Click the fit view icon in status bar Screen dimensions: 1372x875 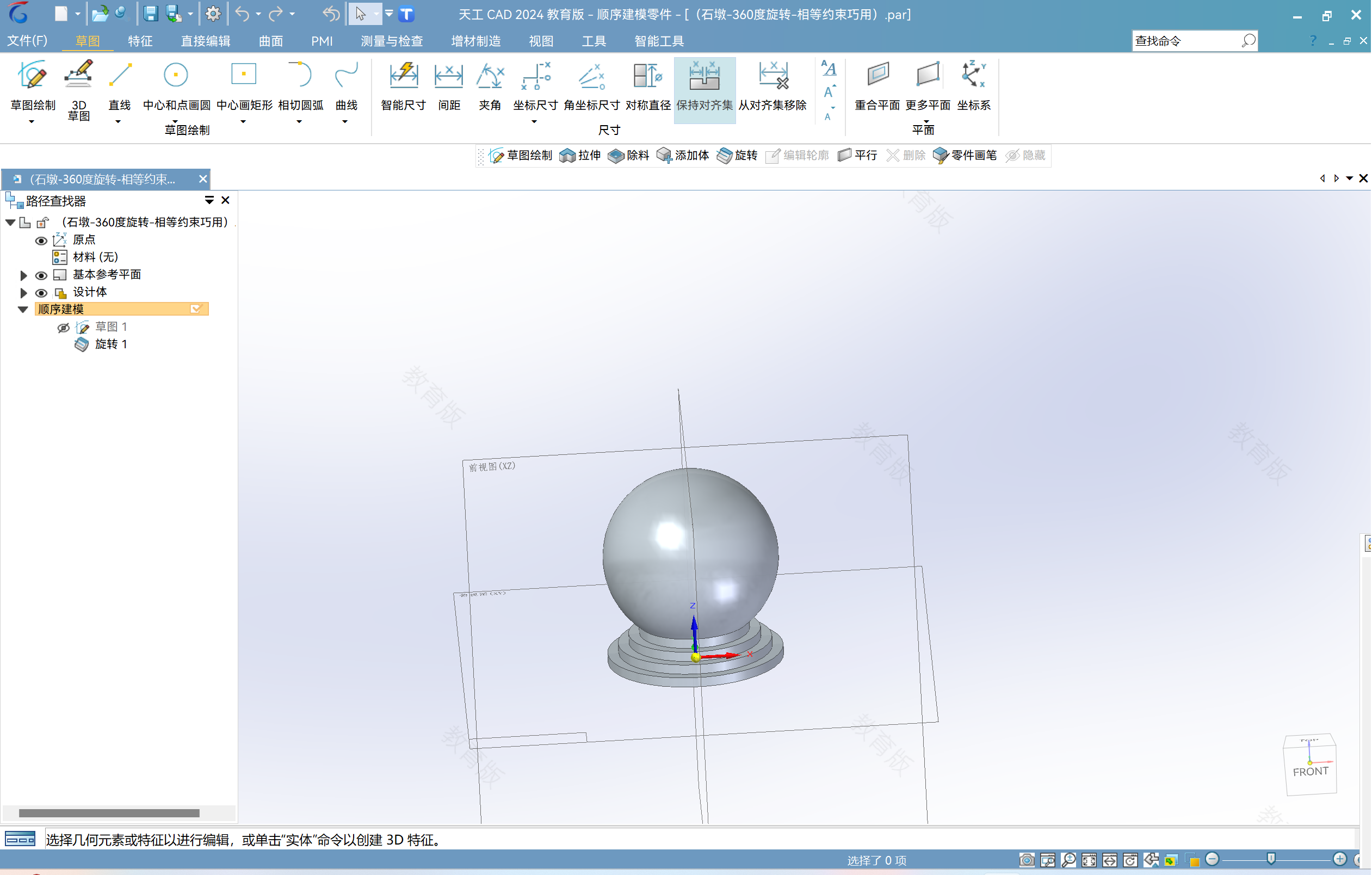pyautogui.click(x=1089, y=859)
